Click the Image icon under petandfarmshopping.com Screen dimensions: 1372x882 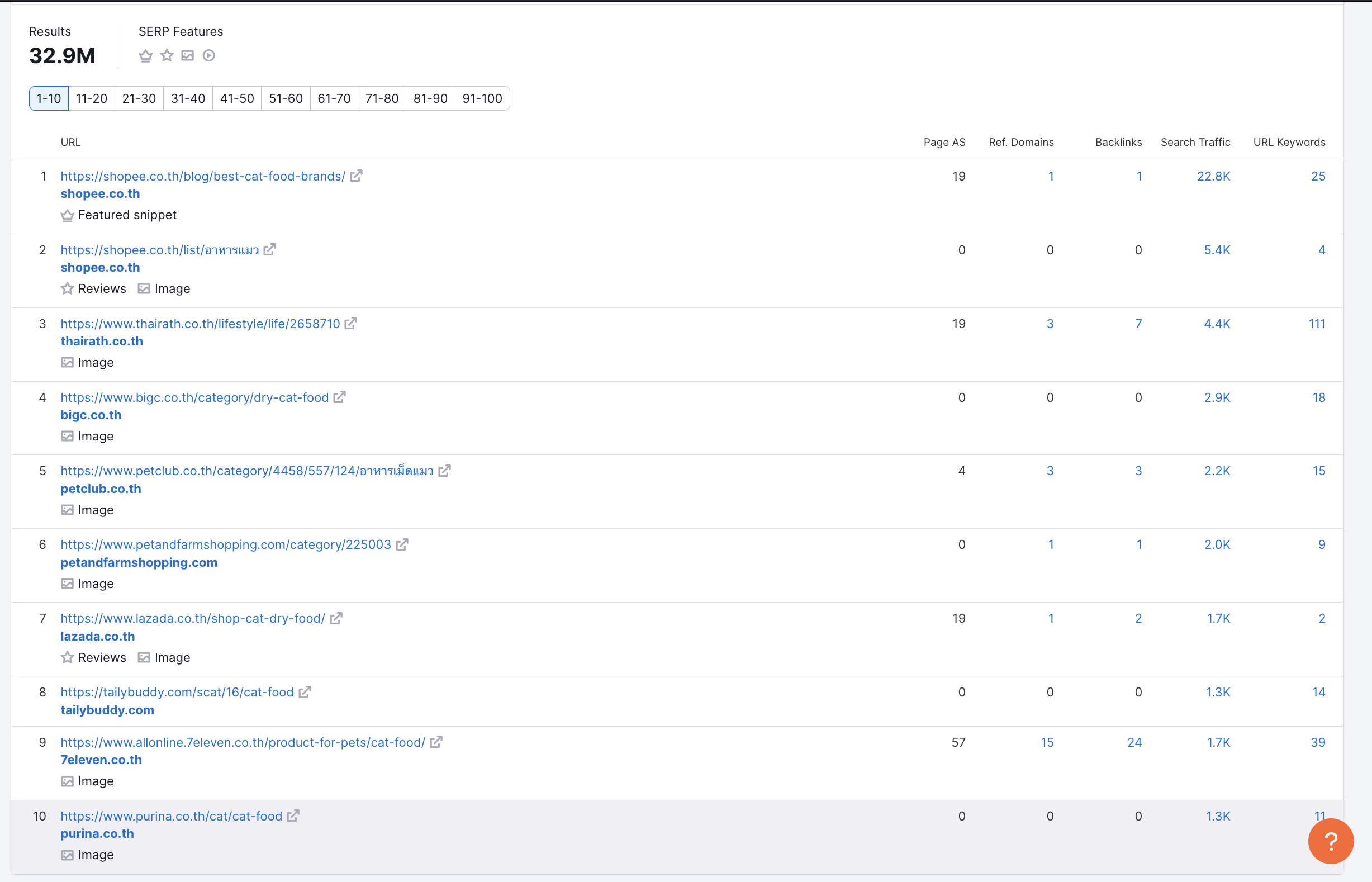click(x=68, y=584)
